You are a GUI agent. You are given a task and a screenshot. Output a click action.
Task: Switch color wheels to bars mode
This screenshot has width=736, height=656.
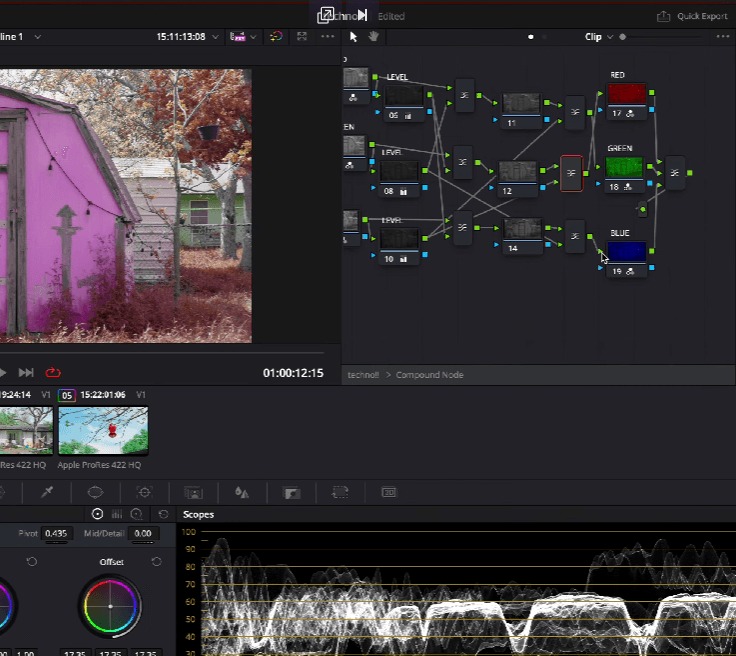point(117,514)
